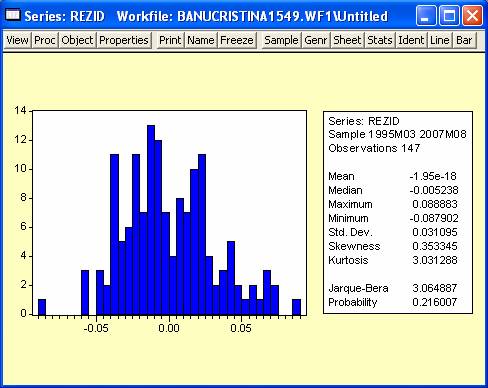Click the x-axis label 0.05

(241, 328)
